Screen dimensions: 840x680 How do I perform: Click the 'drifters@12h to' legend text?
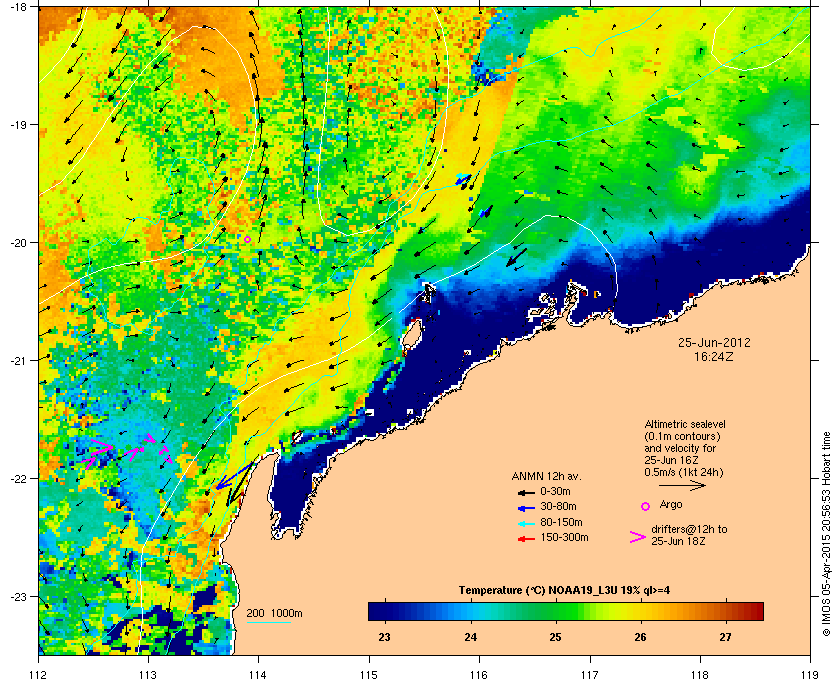[x=689, y=529]
